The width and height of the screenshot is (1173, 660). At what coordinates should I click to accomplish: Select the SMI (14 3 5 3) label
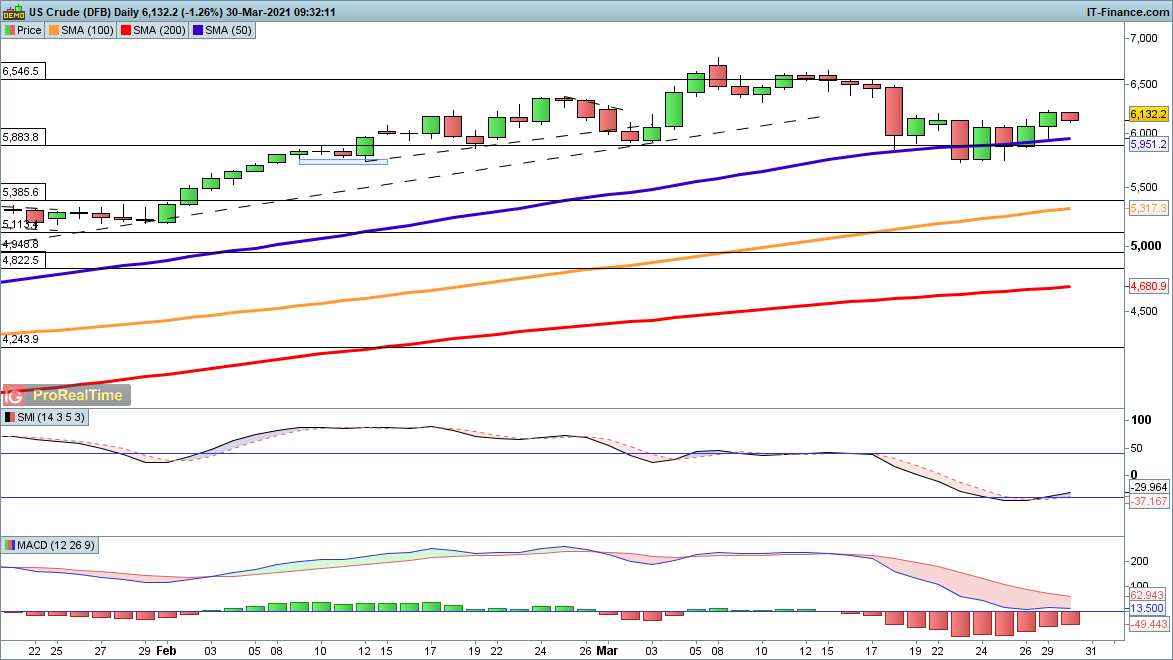(50, 417)
